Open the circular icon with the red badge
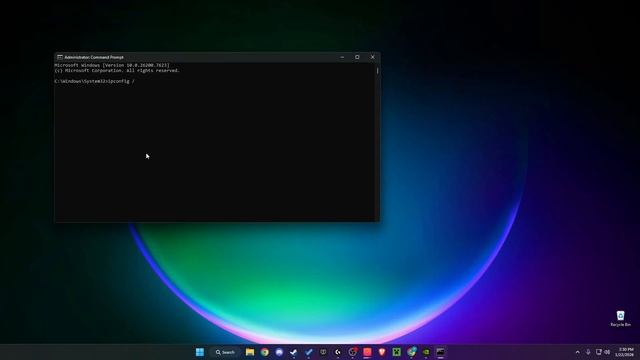The height and width of the screenshot is (360, 640). (353, 352)
